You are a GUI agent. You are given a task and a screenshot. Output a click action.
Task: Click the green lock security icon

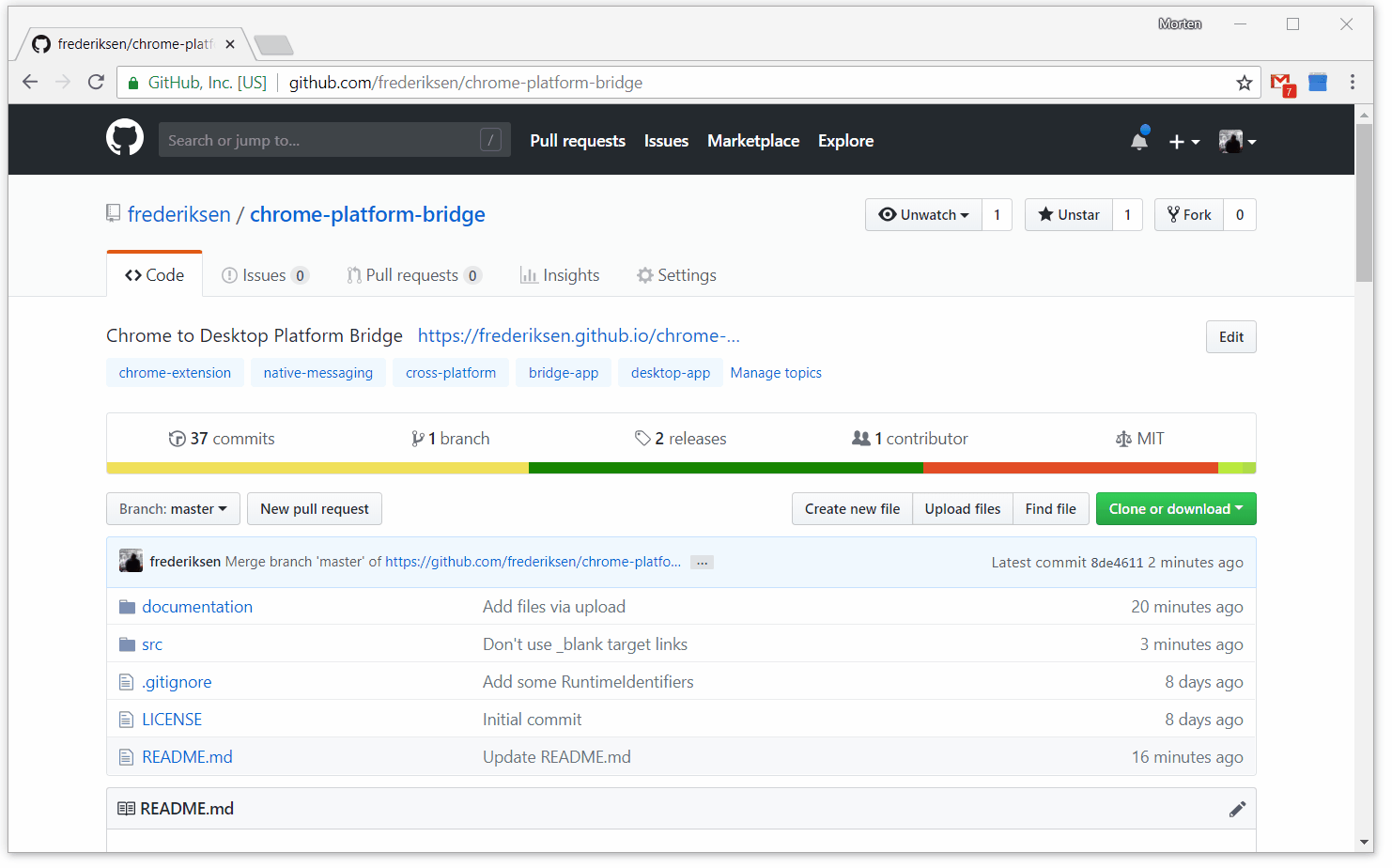(x=133, y=83)
